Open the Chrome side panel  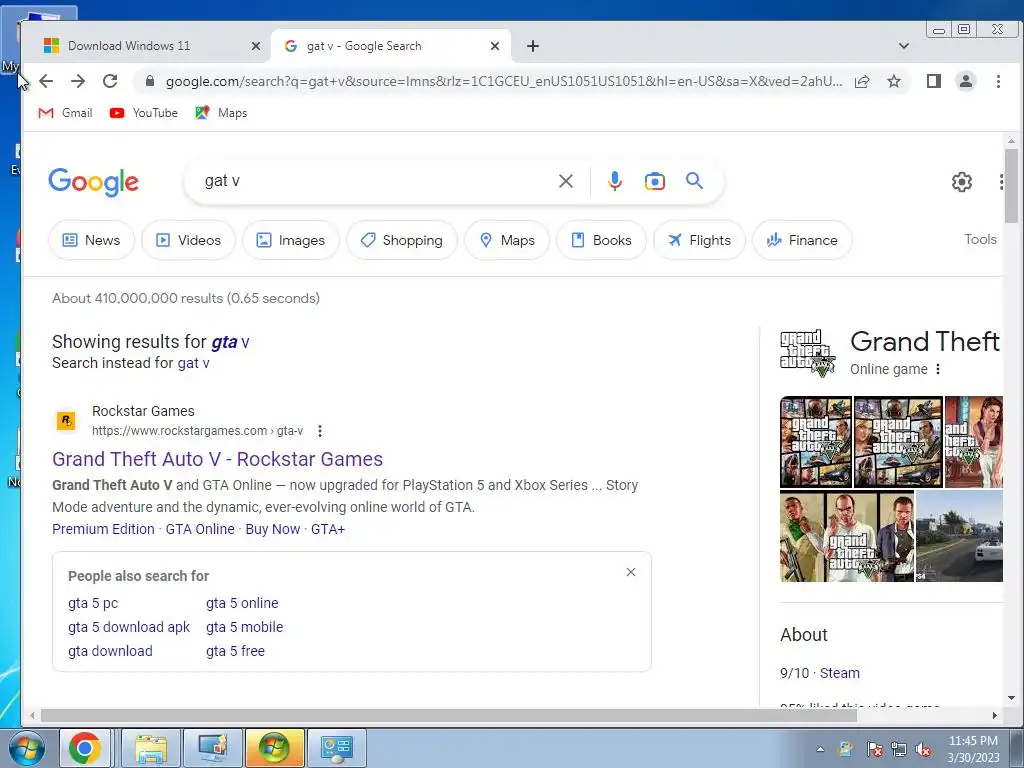click(x=934, y=81)
